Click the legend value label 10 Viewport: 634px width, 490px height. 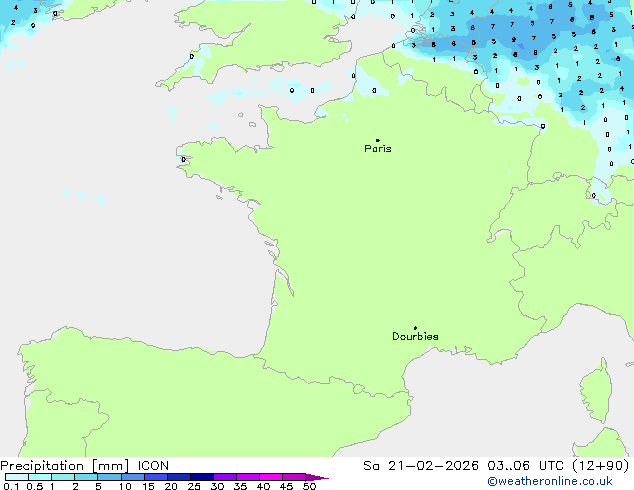[x=125, y=486]
